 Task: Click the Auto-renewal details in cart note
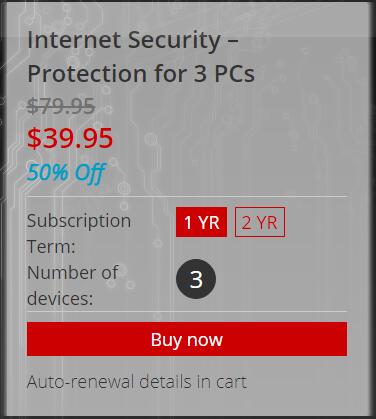point(137,382)
